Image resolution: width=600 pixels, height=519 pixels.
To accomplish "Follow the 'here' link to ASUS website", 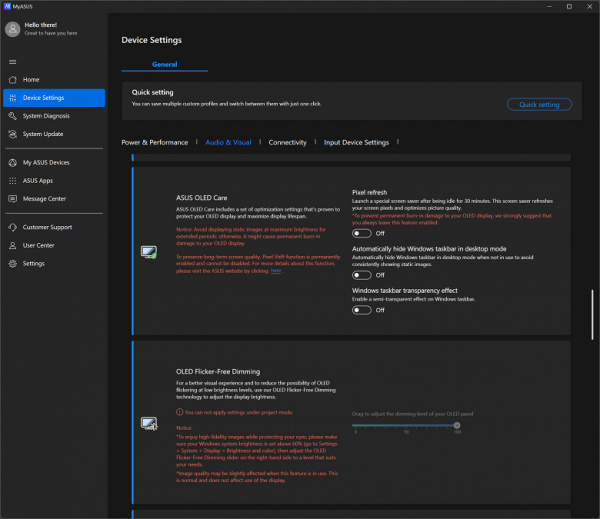I will (x=276, y=270).
